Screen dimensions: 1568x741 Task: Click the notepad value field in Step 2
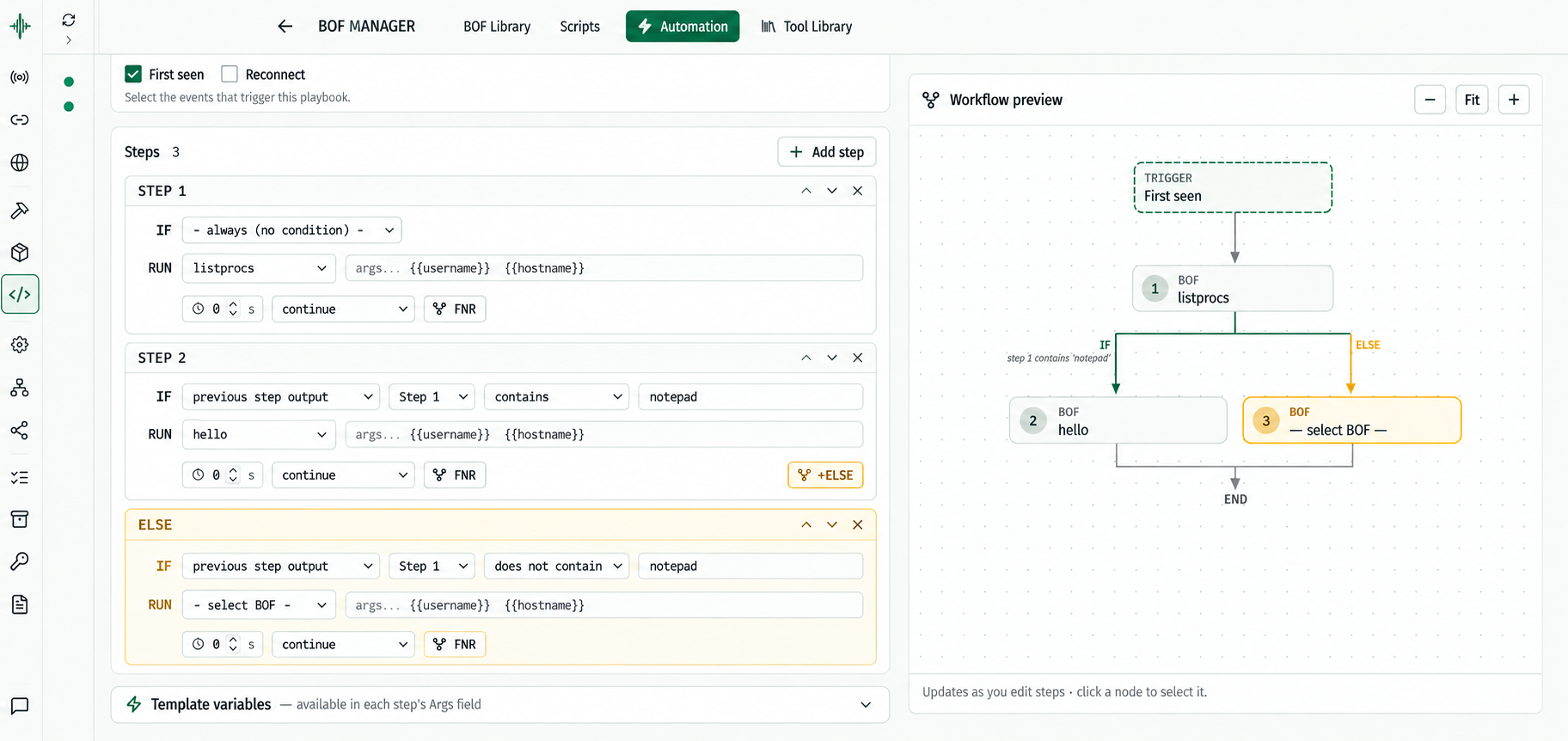(x=750, y=396)
